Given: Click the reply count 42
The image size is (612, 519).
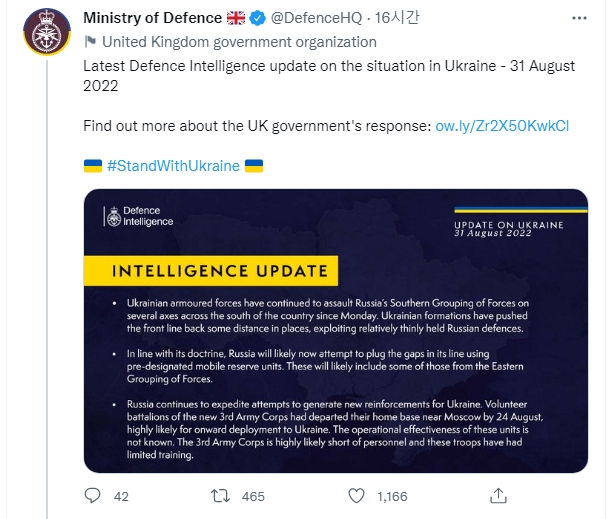Looking at the screenshot, I should 122,496.
